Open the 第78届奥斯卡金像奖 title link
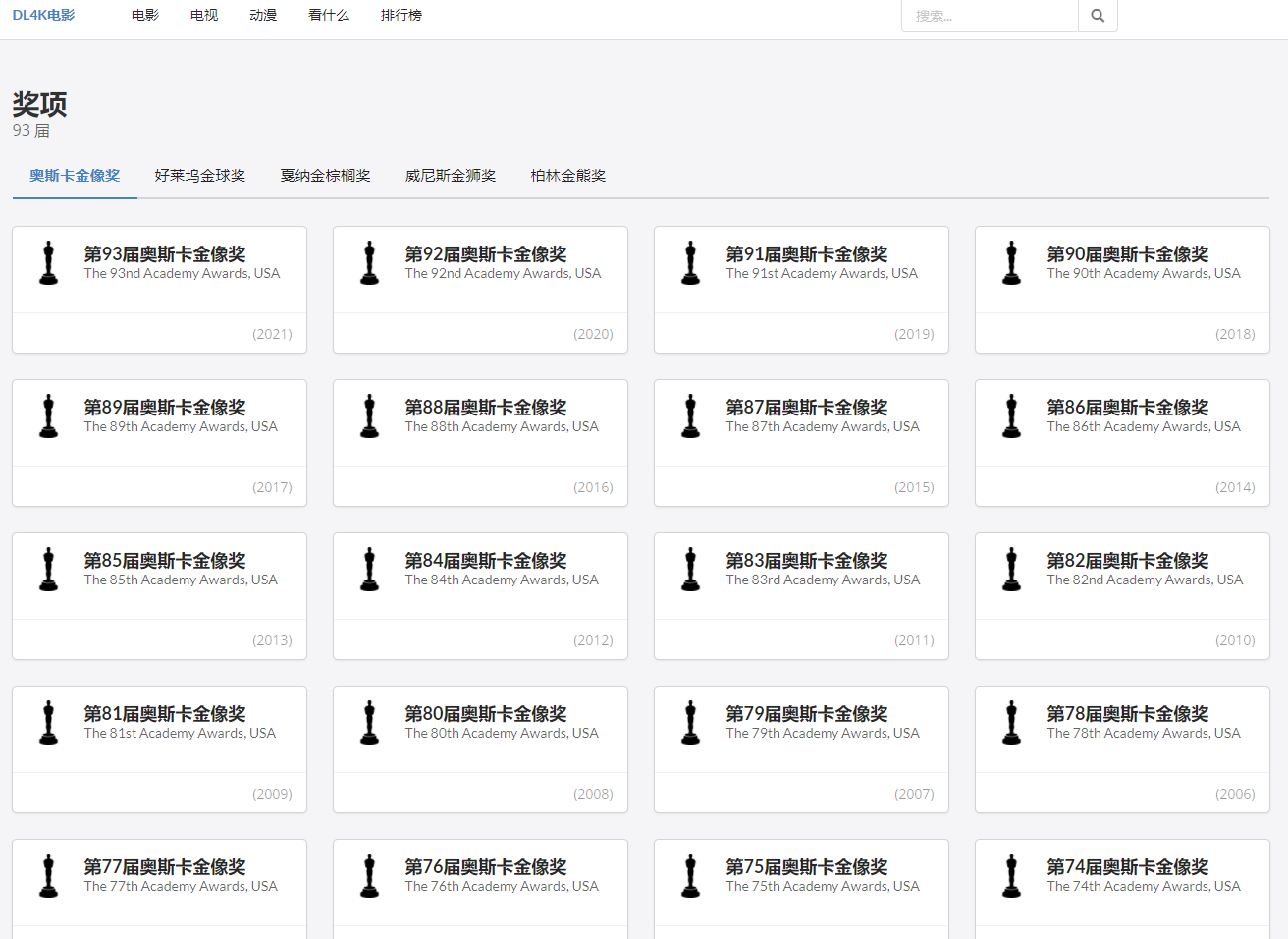The image size is (1288, 939). (1128, 713)
